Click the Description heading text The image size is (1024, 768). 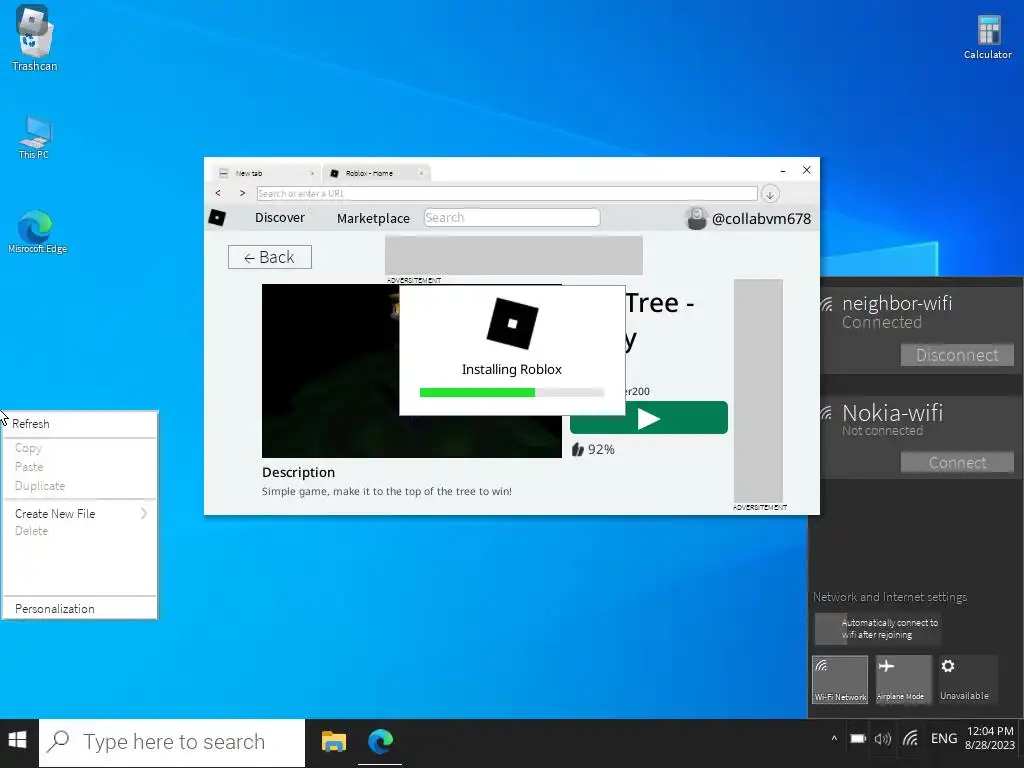[298, 472]
